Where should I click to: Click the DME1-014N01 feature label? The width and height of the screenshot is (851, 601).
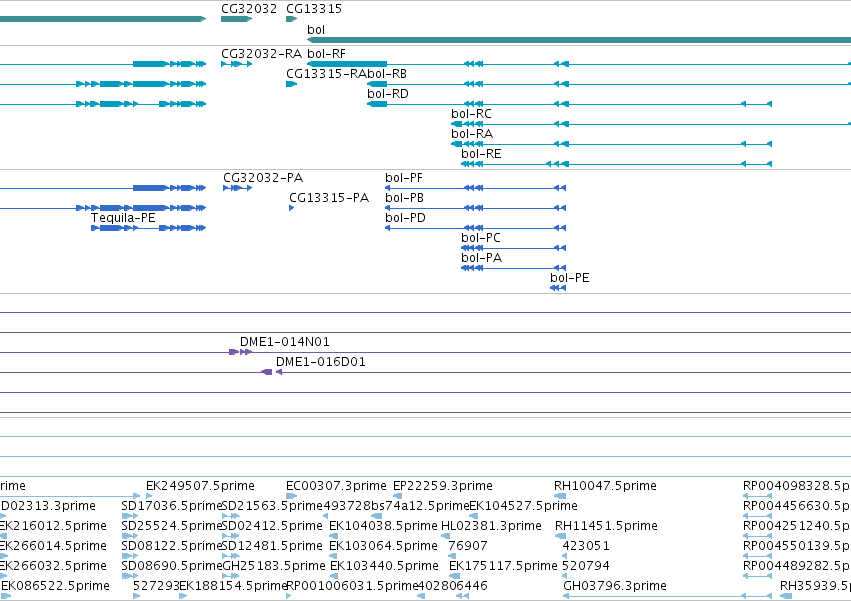284,342
